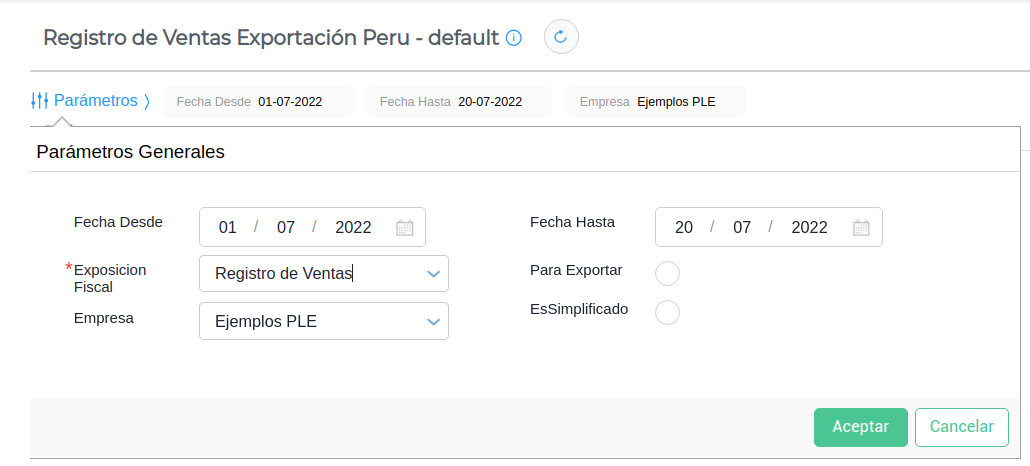Viewport: 1030px width, 466px height.
Task: Select the Fecha Desde 01-07-2022 chip
Action: tap(259, 102)
